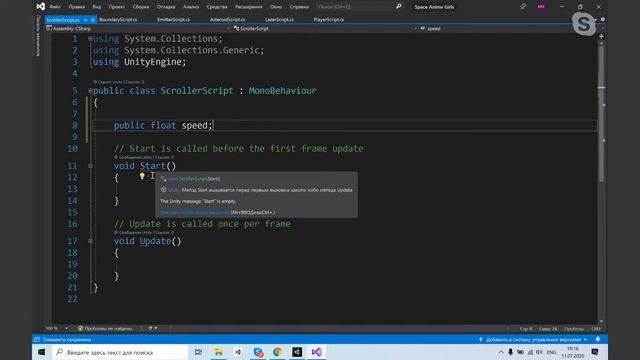The image size is (640, 360).
Task: Open the Справка menu
Action: pos(299,7)
